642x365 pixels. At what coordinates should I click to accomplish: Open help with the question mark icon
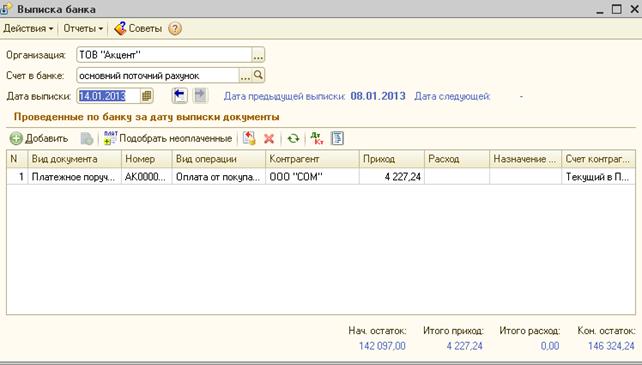(x=175, y=29)
